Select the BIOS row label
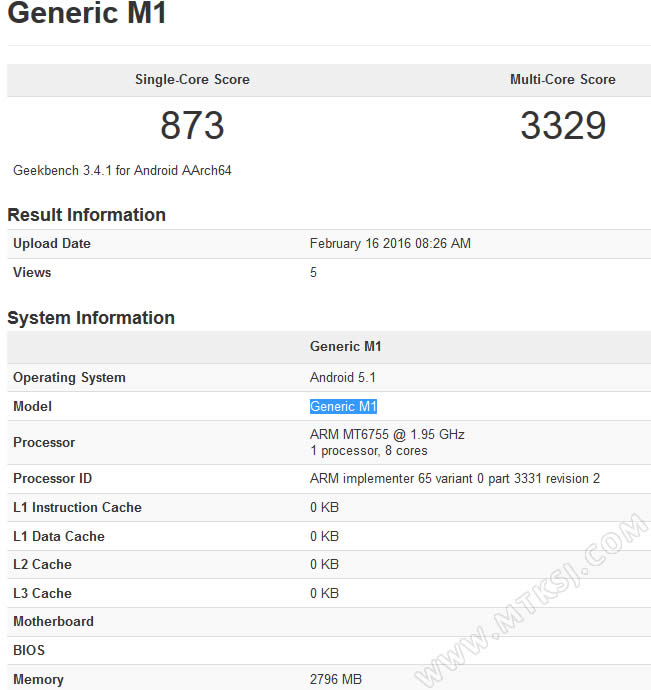The height and width of the screenshot is (690, 651). (29, 650)
